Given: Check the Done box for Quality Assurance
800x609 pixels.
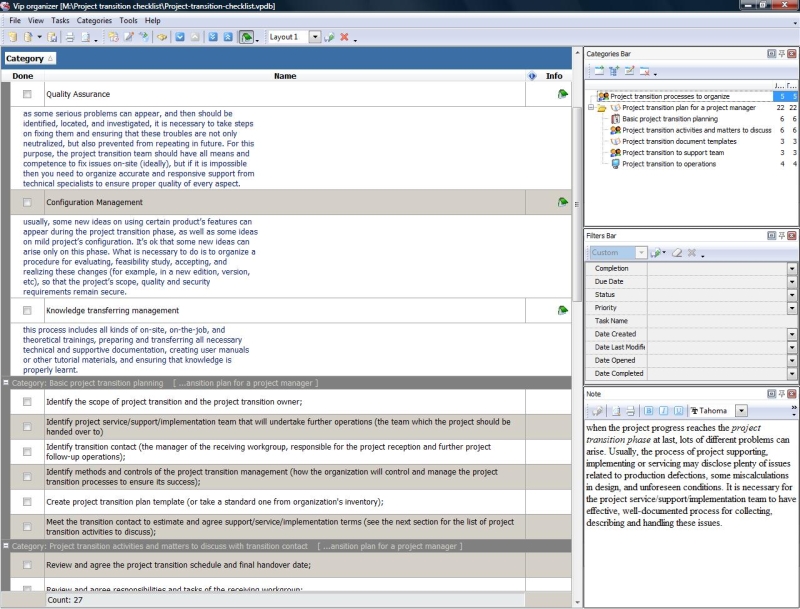Looking at the screenshot, I should (27, 94).
